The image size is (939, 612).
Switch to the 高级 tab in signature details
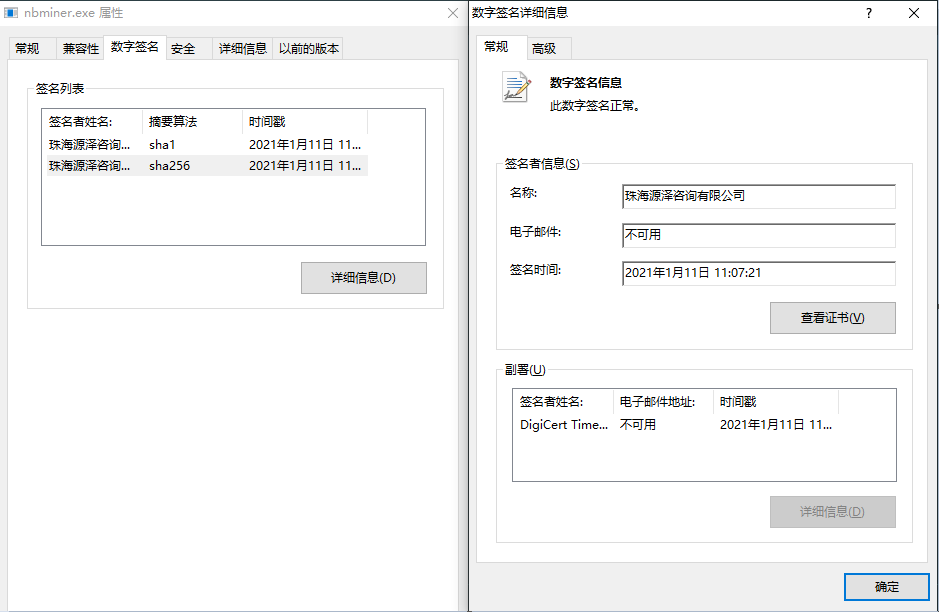(544, 48)
